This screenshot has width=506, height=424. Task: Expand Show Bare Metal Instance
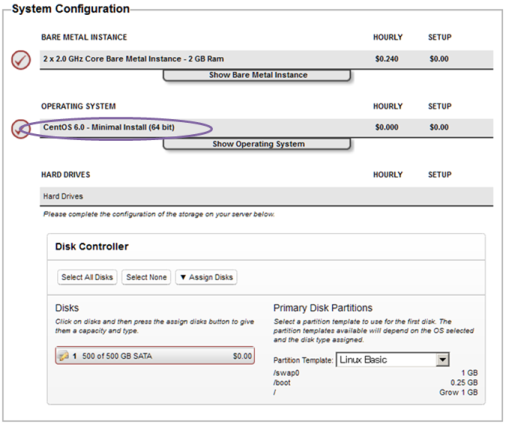click(257, 75)
